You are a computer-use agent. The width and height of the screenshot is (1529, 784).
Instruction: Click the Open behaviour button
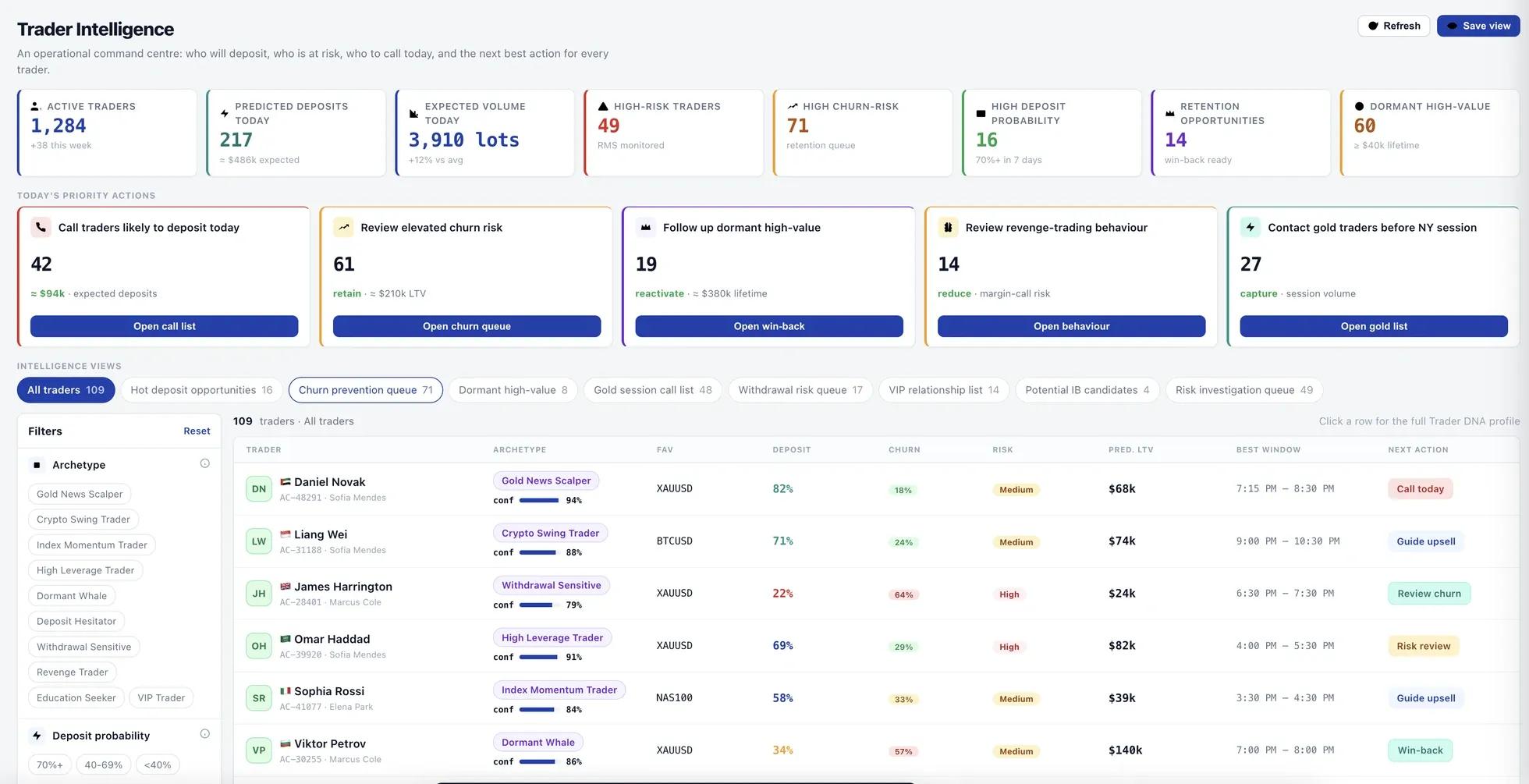click(1071, 326)
